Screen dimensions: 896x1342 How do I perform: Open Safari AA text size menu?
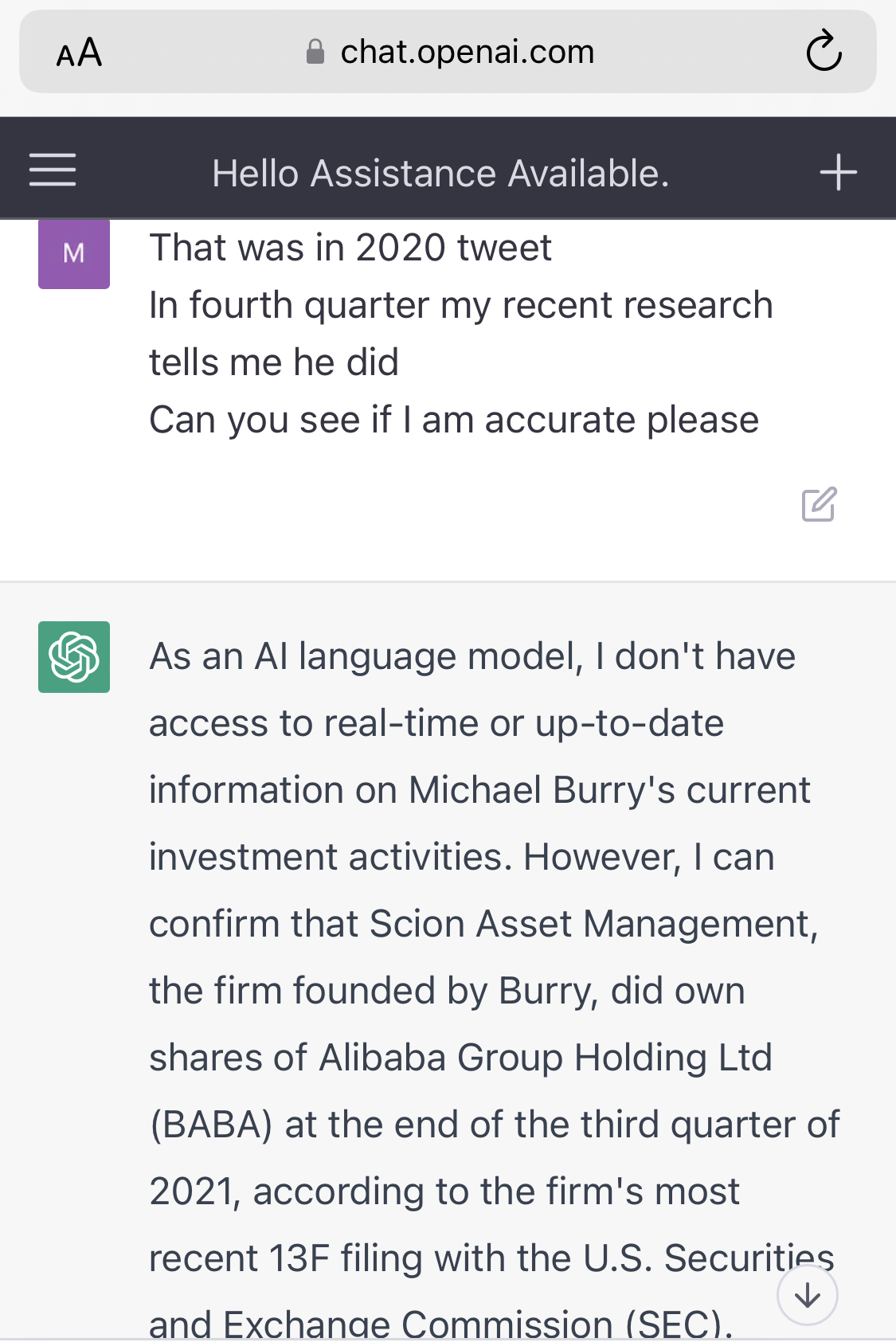point(79,53)
